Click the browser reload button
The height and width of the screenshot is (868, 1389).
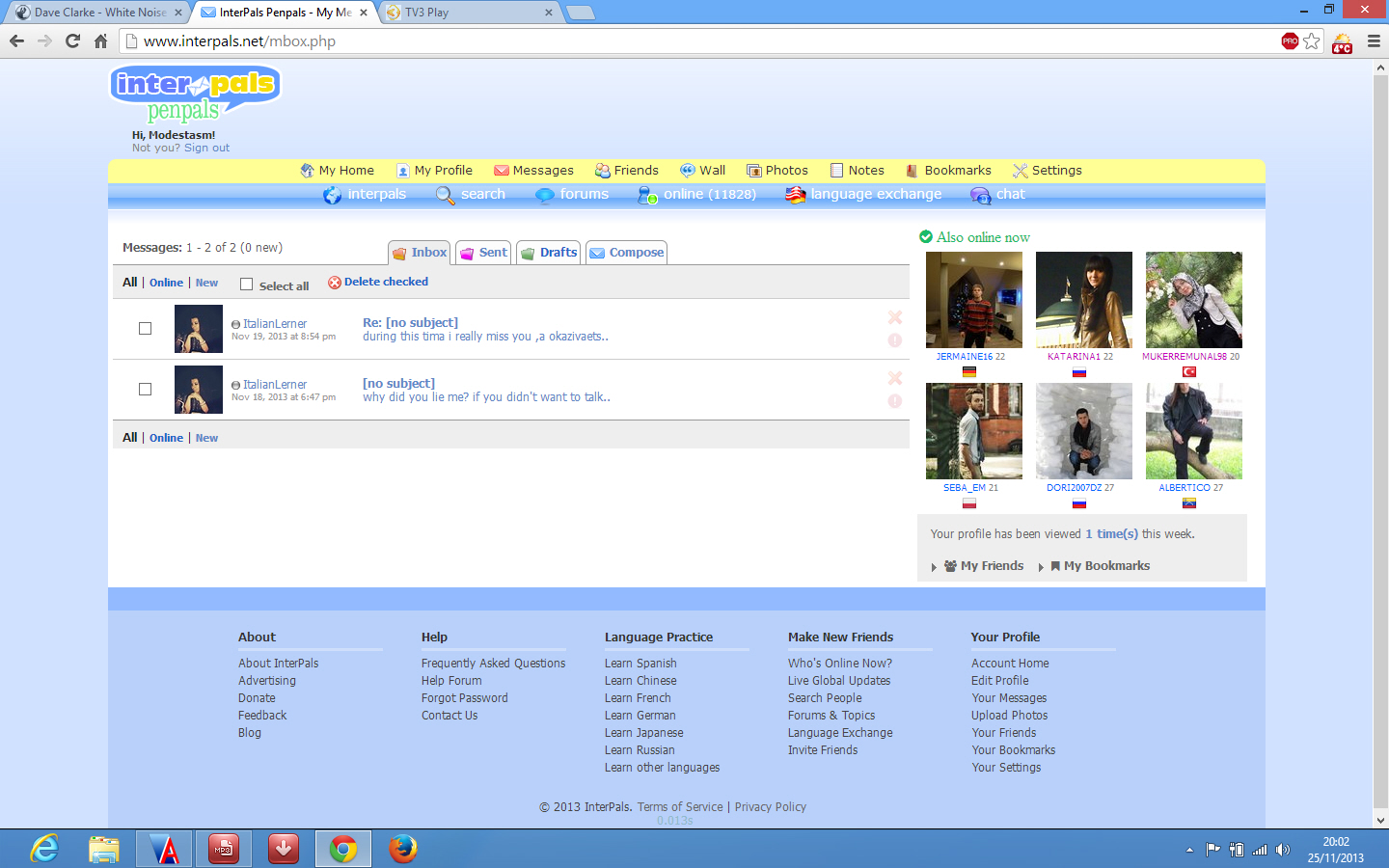point(72,41)
